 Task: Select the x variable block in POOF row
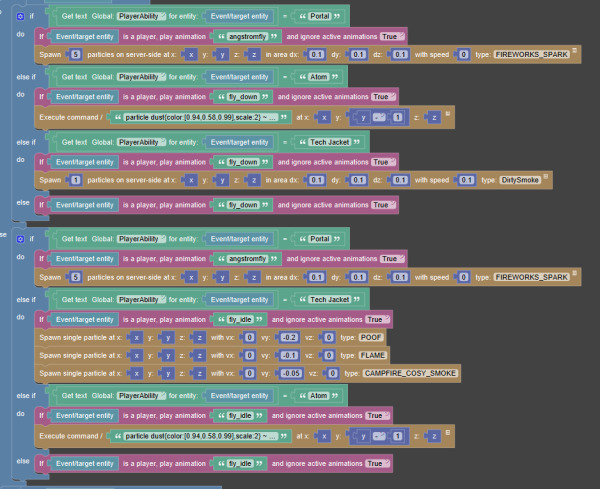click(x=137, y=337)
